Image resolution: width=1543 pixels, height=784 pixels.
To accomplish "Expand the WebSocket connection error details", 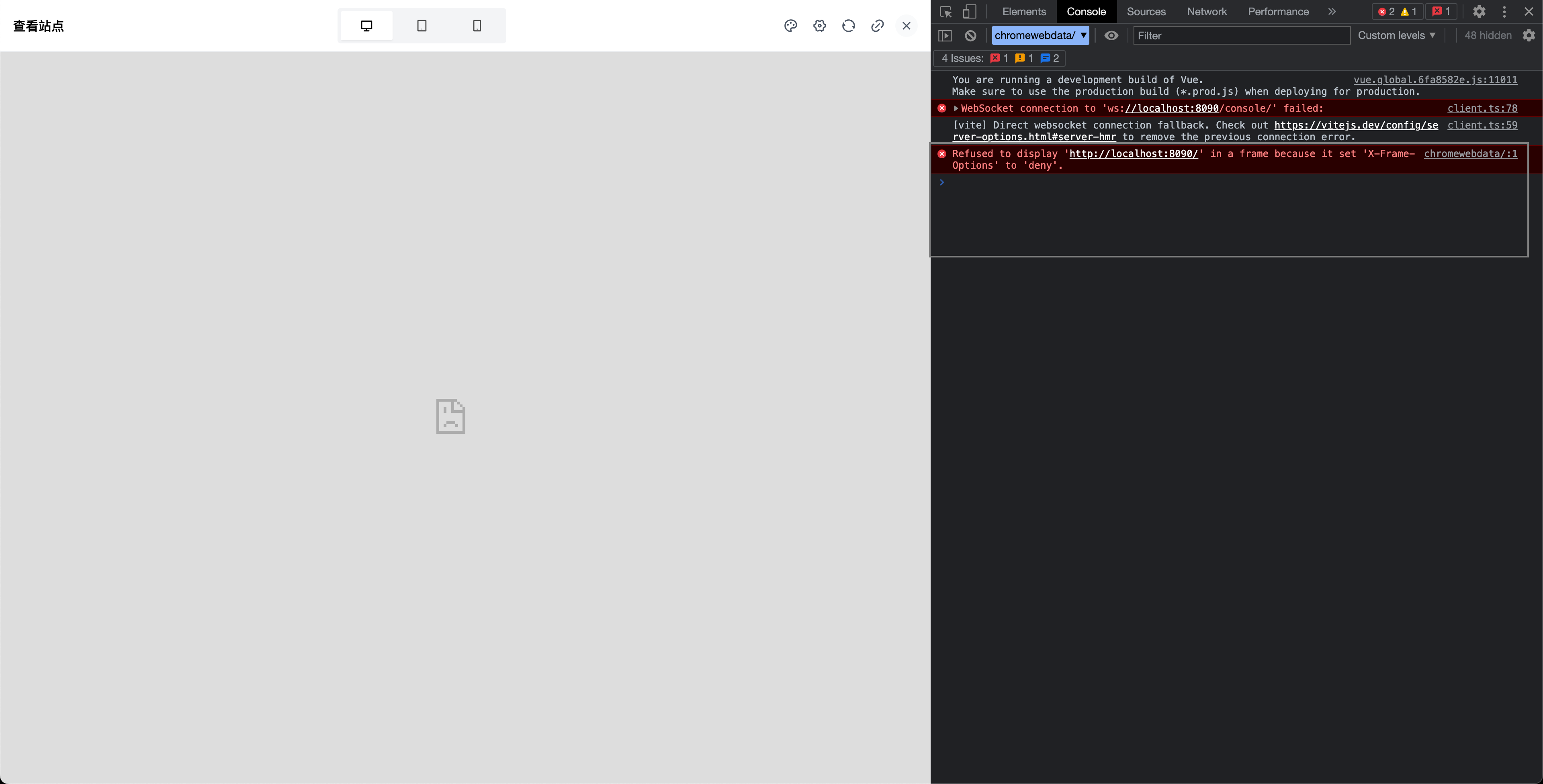I will pyautogui.click(x=956, y=108).
